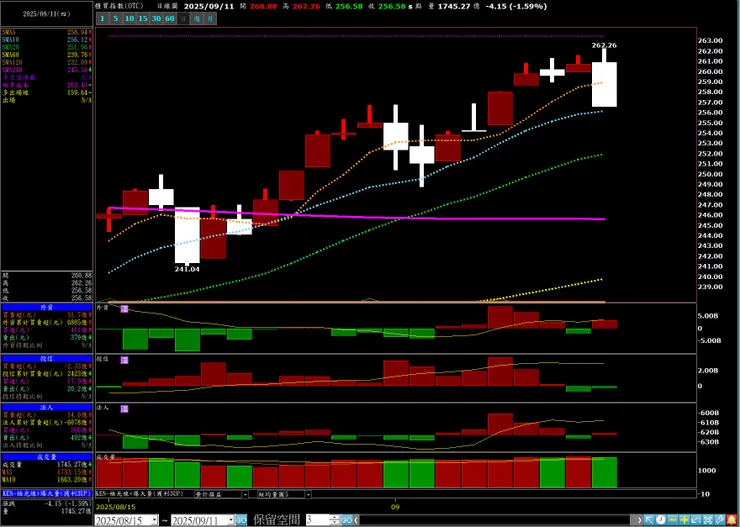Screen dimensions: 740x527
Task: Open start date 2025/08/15 dropdown
Action: click(x=155, y=520)
